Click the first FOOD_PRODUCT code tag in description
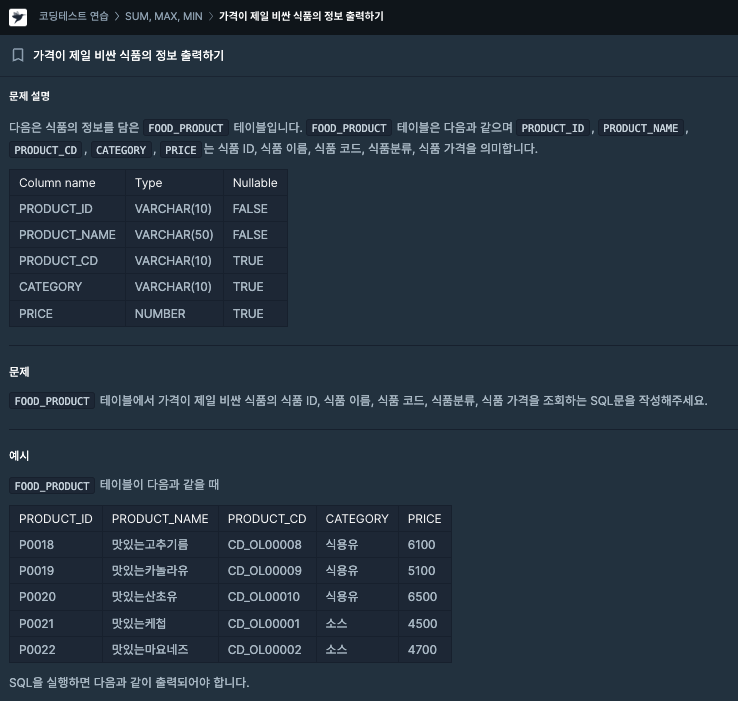This screenshot has width=738, height=701. (x=186, y=128)
